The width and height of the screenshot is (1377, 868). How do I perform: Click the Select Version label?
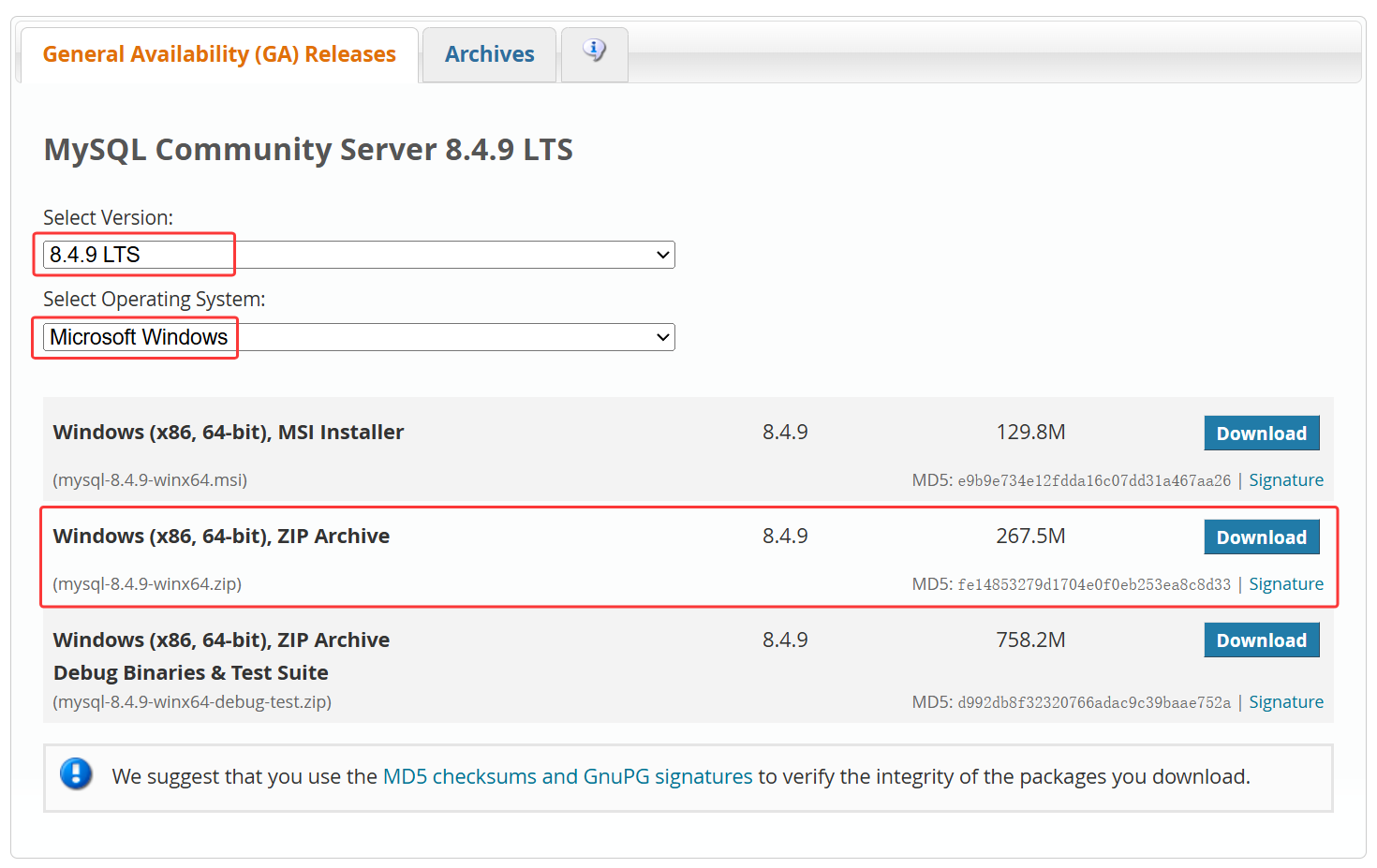pyautogui.click(x=108, y=217)
